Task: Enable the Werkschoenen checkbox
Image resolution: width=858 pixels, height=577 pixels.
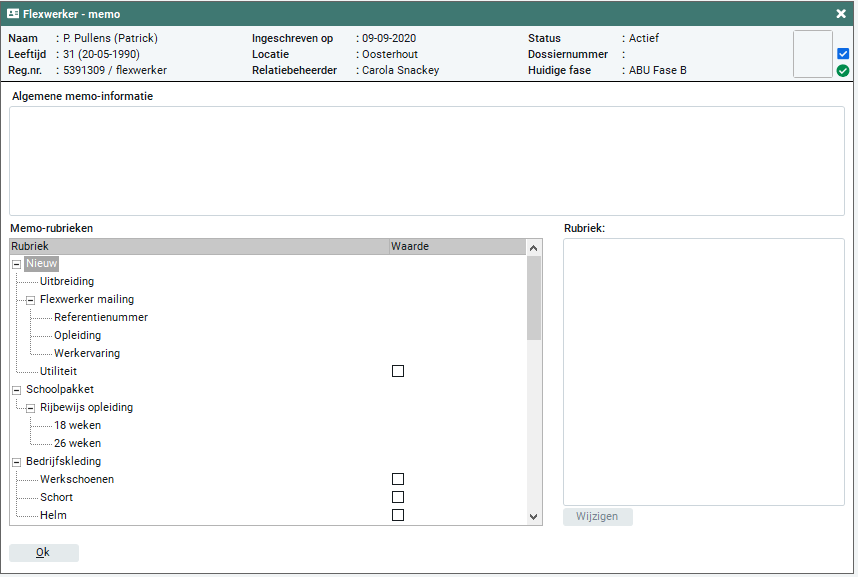Action: (398, 479)
